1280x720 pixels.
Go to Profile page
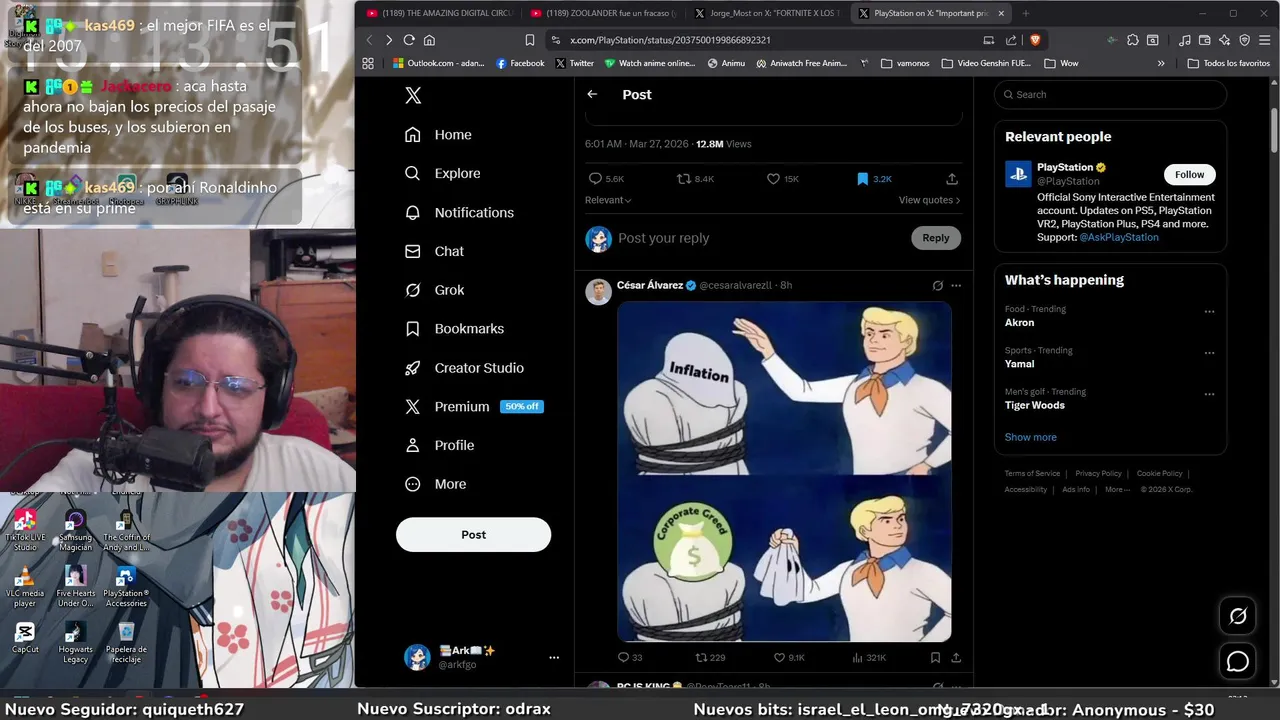(x=439, y=445)
